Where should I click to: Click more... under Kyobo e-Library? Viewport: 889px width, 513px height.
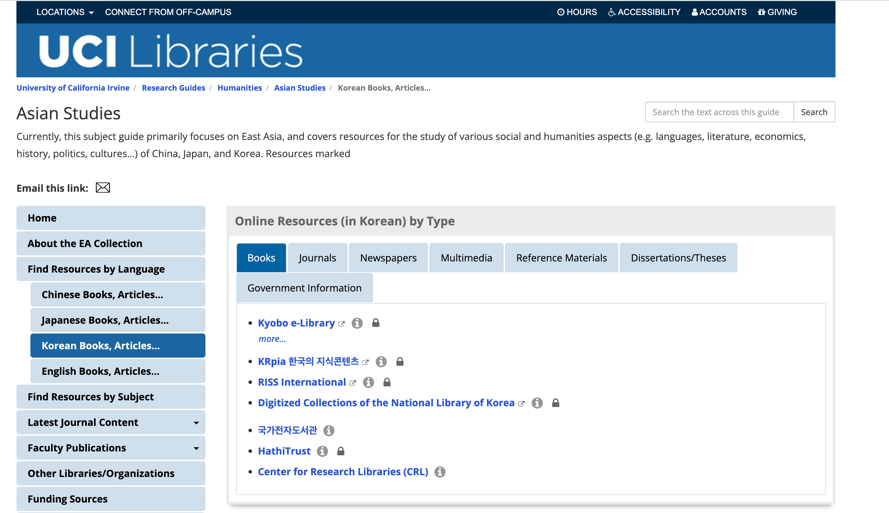click(x=272, y=339)
